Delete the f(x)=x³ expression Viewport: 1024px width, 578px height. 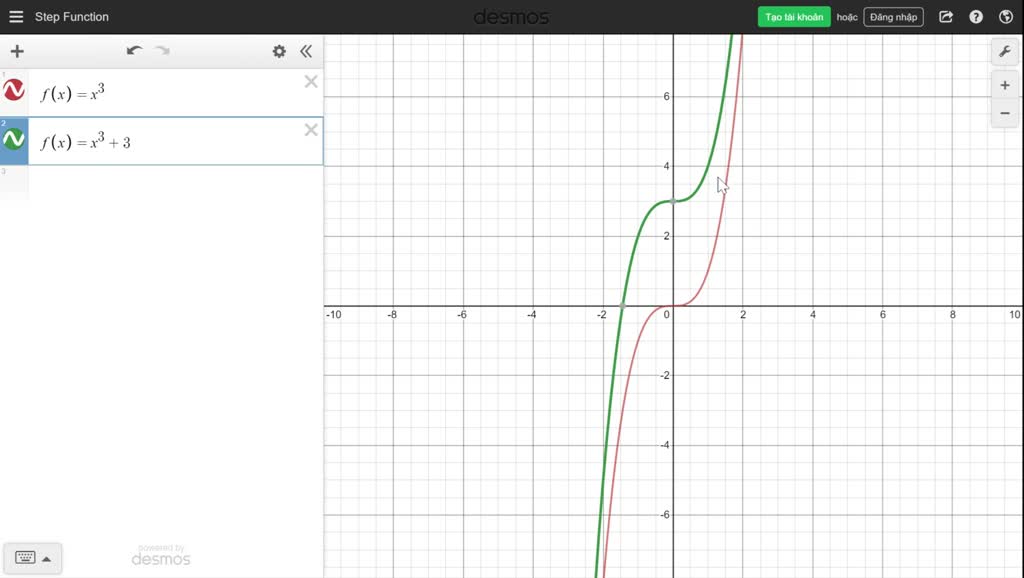(310, 82)
